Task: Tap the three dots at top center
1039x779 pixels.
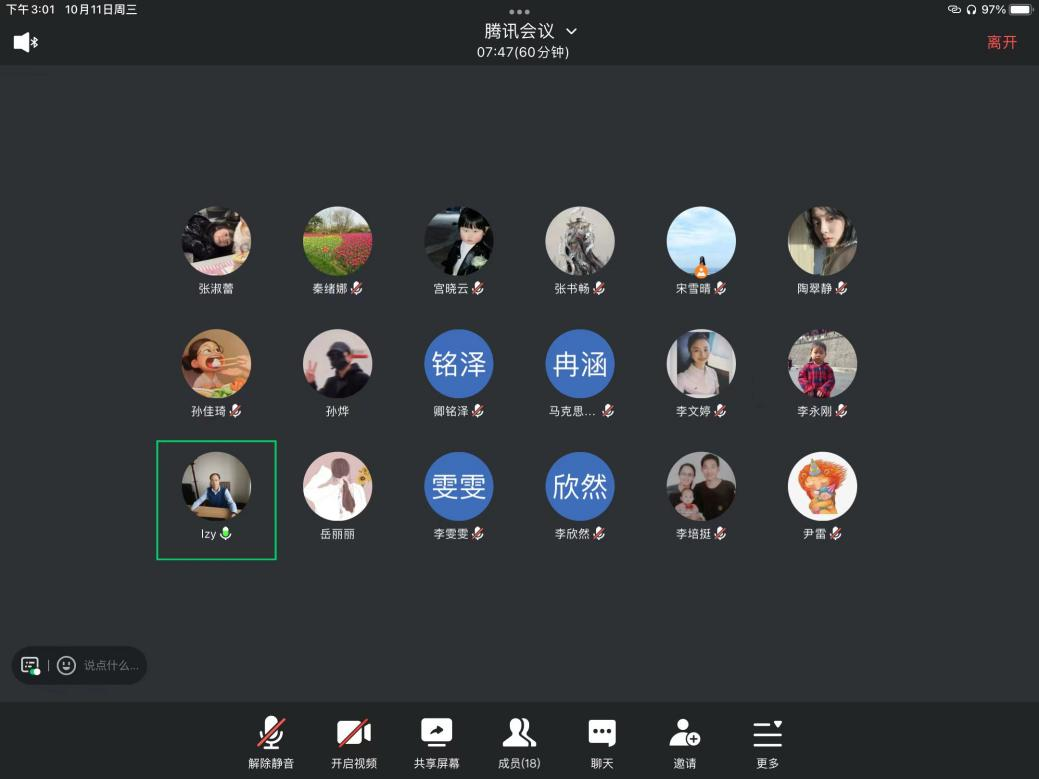Action: (519, 12)
